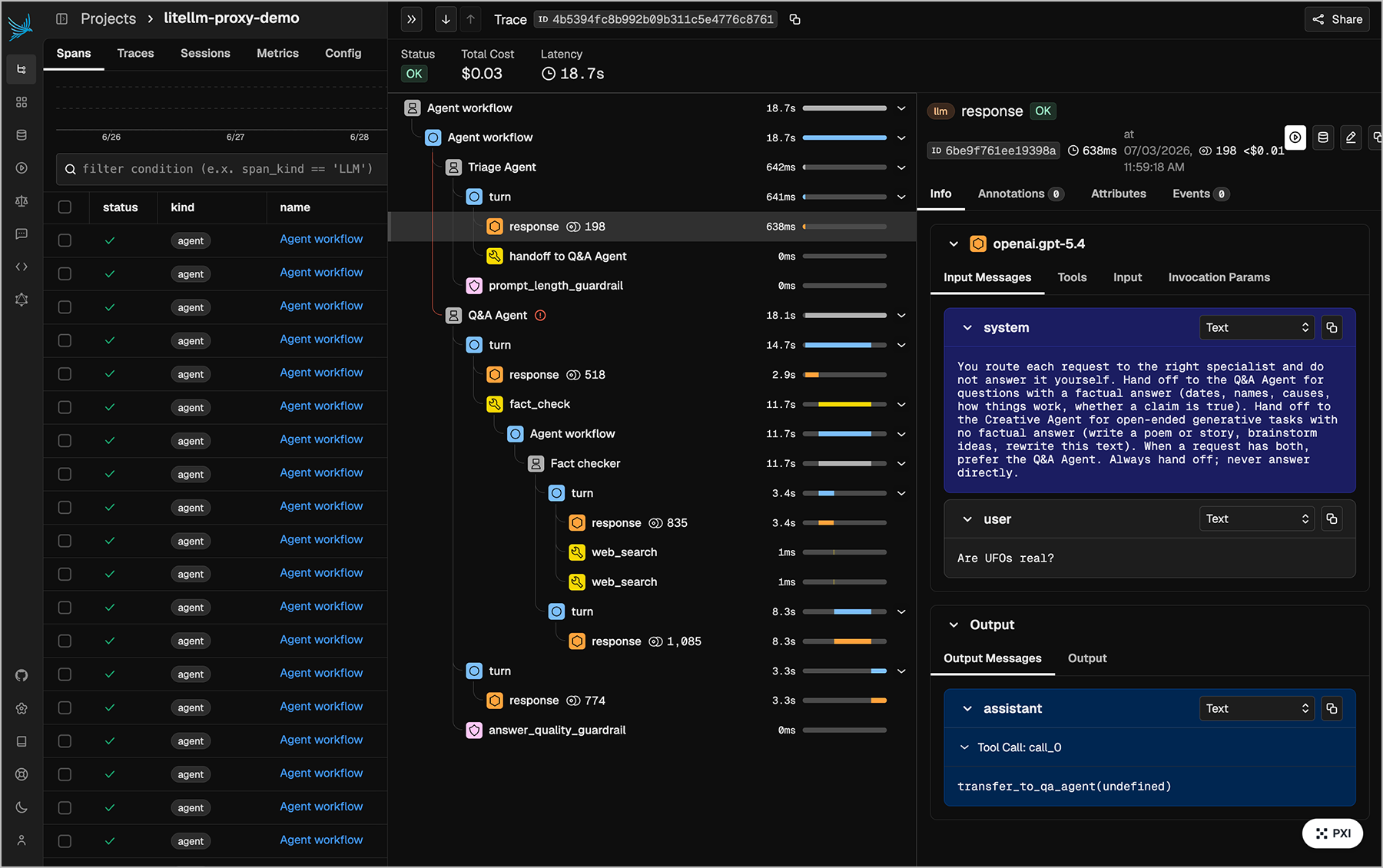Copy the system message text
Screen dimensions: 1383x868
point(1332,327)
